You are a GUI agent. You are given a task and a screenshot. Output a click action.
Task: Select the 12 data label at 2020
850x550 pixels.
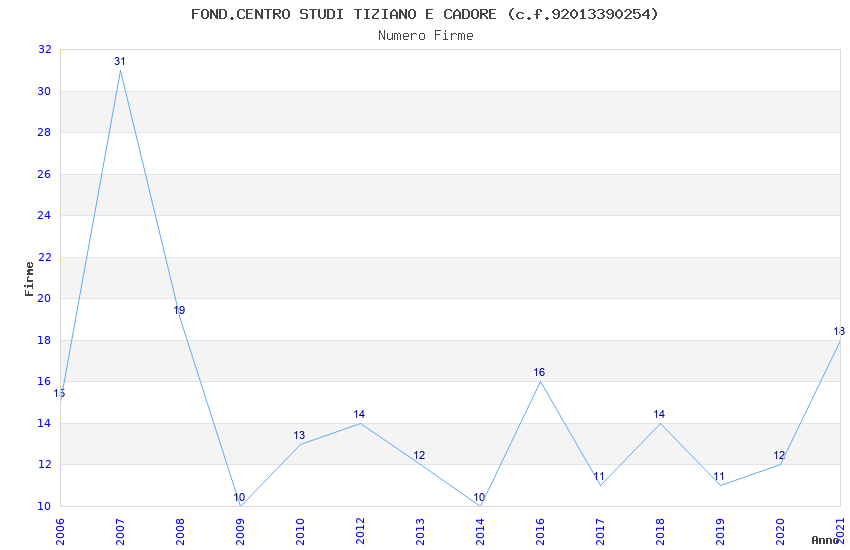[779, 455]
